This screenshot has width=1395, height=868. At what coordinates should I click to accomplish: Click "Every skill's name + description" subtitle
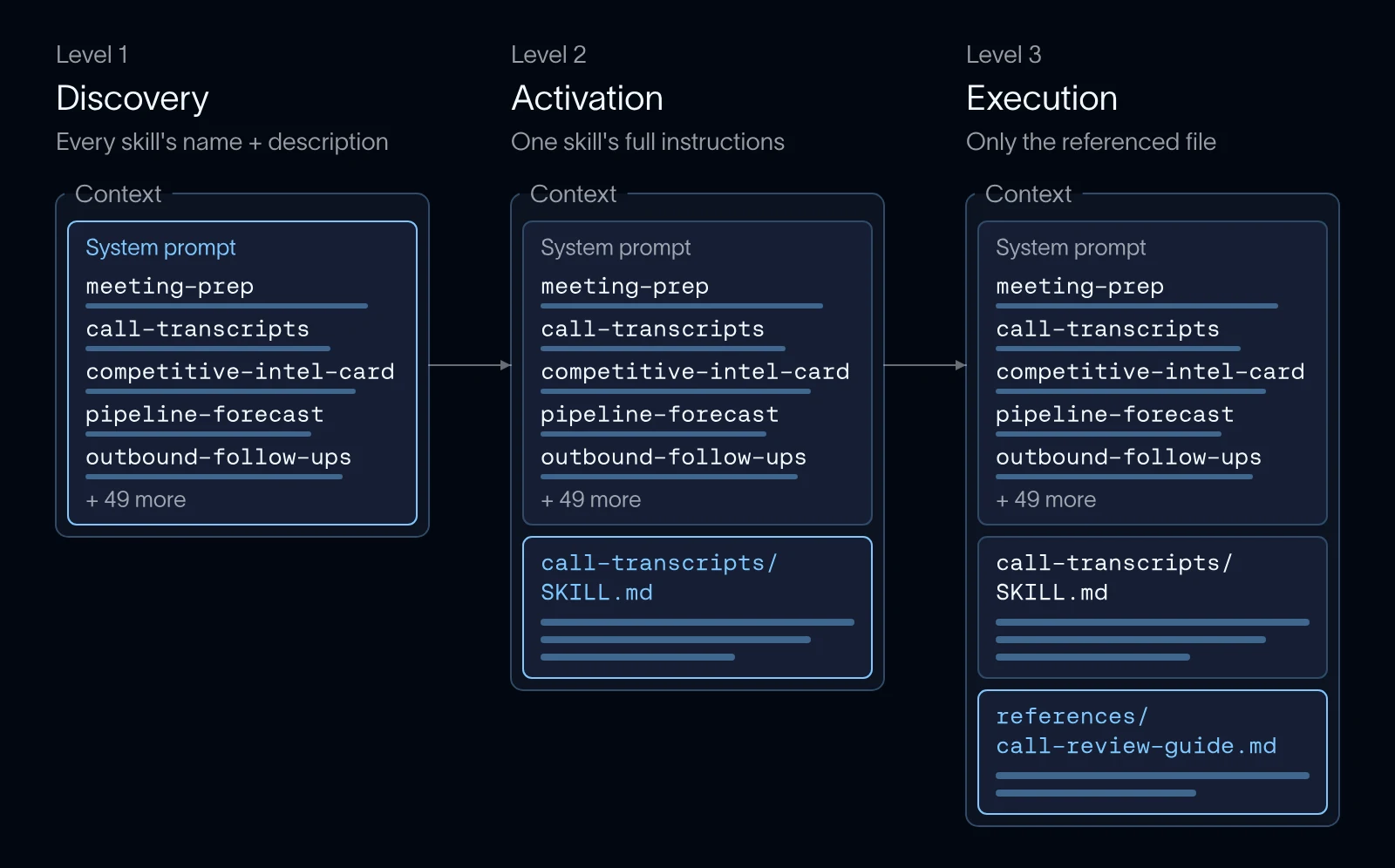tap(222, 141)
